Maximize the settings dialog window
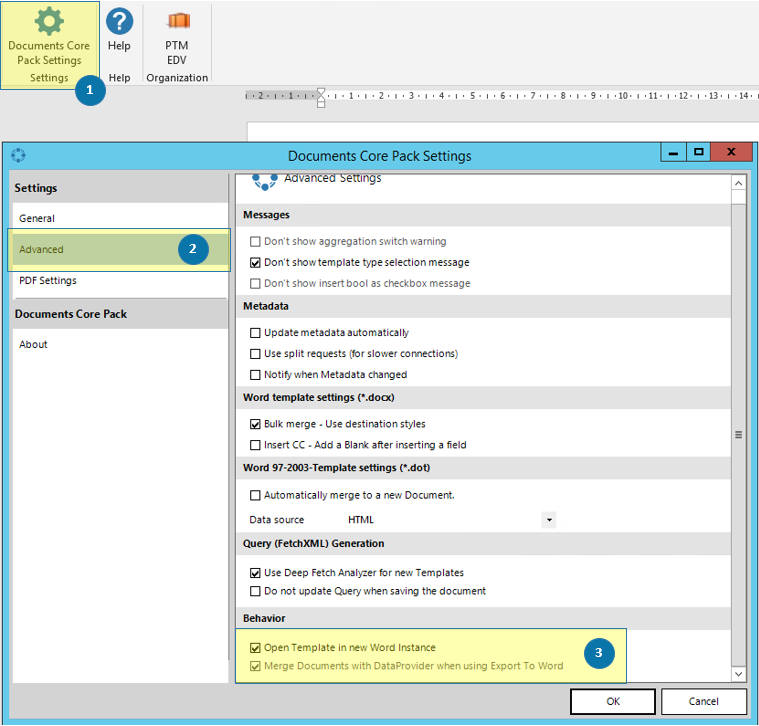759x726 pixels. pyautogui.click(x=698, y=152)
